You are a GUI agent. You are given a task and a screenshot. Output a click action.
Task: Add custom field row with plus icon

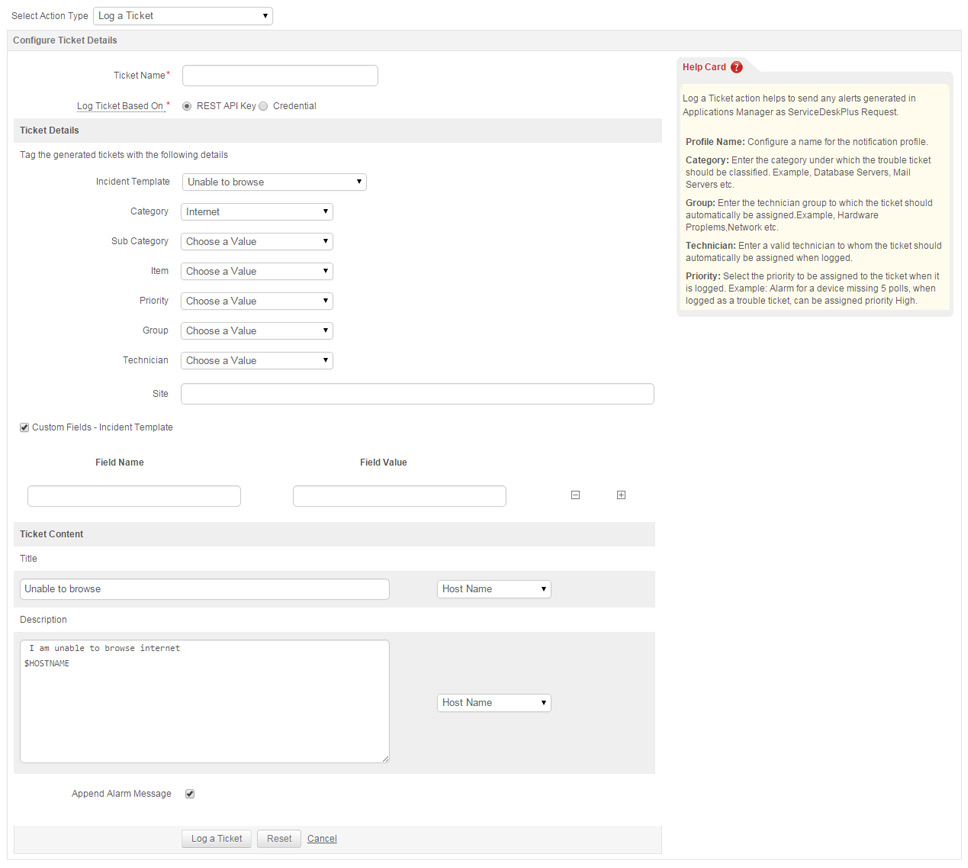click(x=621, y=495)
